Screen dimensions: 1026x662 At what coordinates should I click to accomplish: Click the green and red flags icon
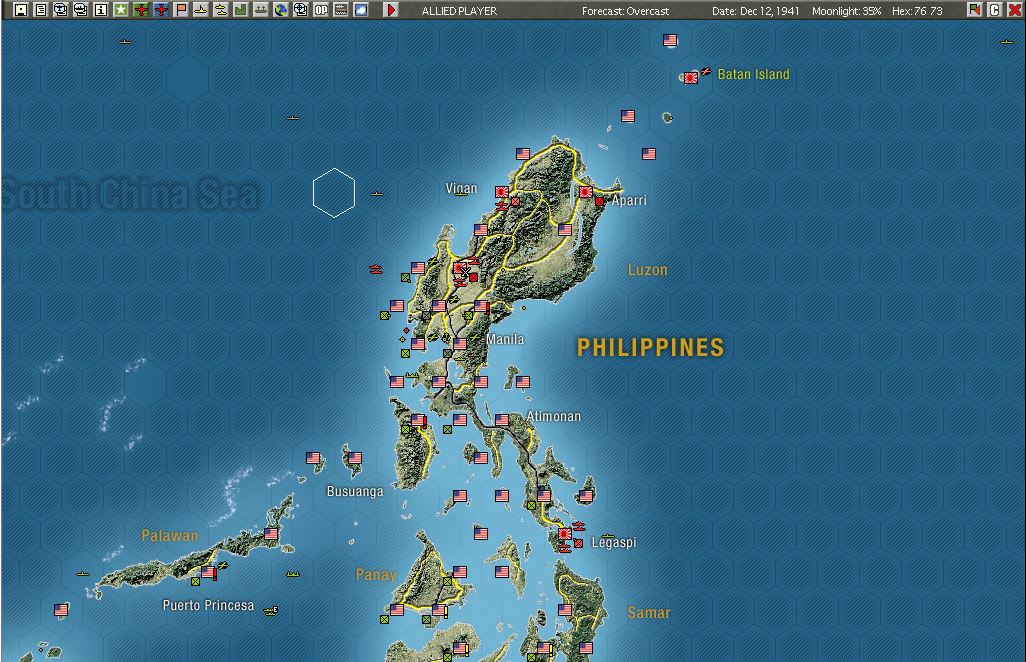click(x=975, y=10)
